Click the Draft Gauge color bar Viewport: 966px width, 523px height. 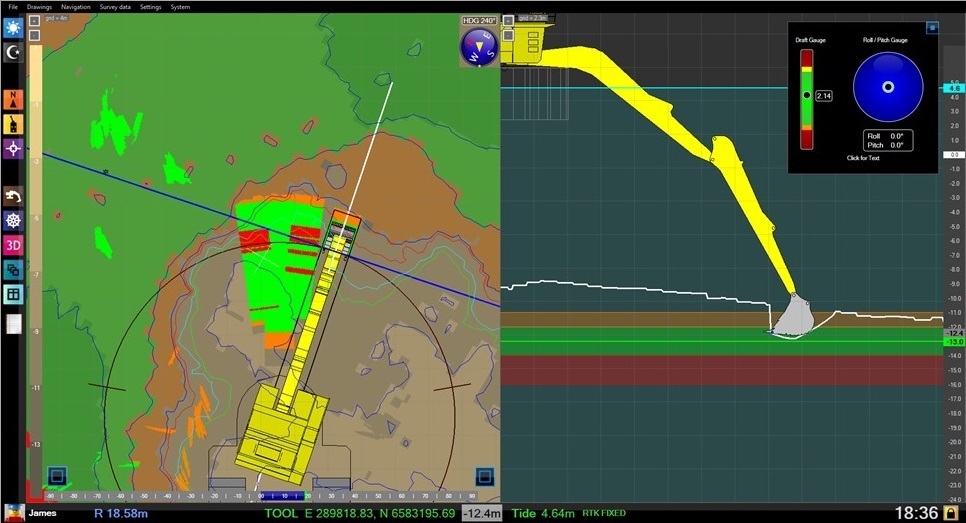tap(806, 96)
